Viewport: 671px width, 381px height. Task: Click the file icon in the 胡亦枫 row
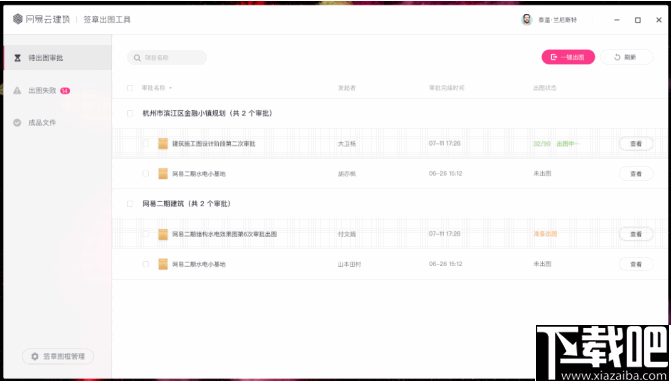[163, 173]
